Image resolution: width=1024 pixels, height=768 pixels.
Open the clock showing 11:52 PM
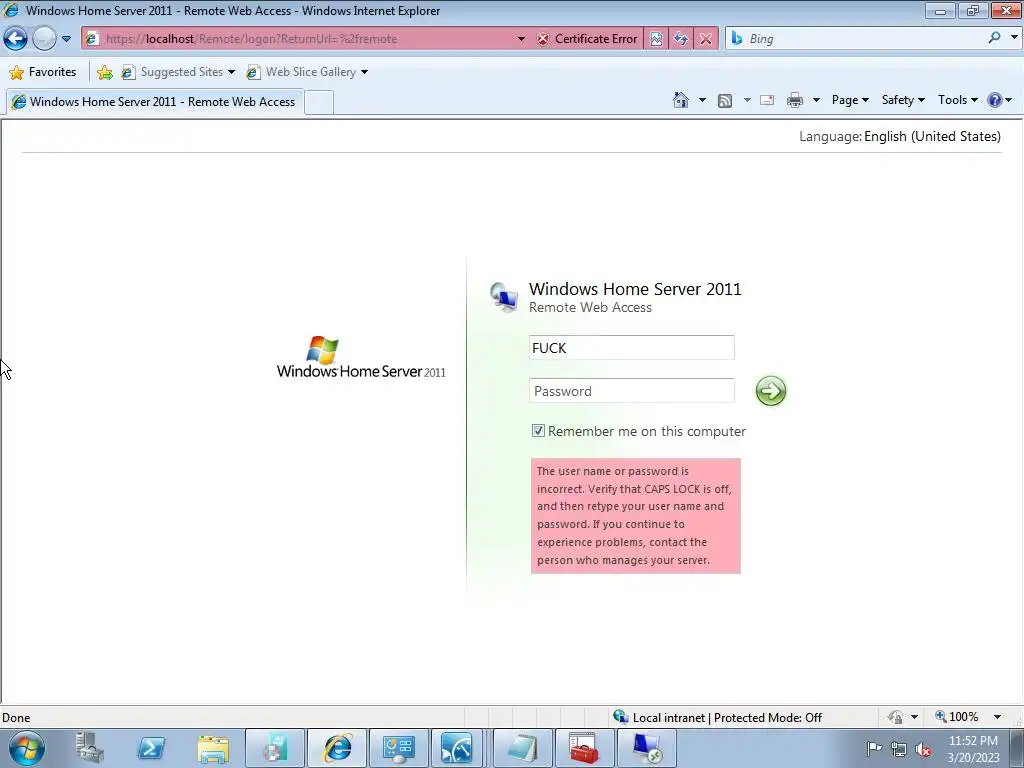[973, 748]
